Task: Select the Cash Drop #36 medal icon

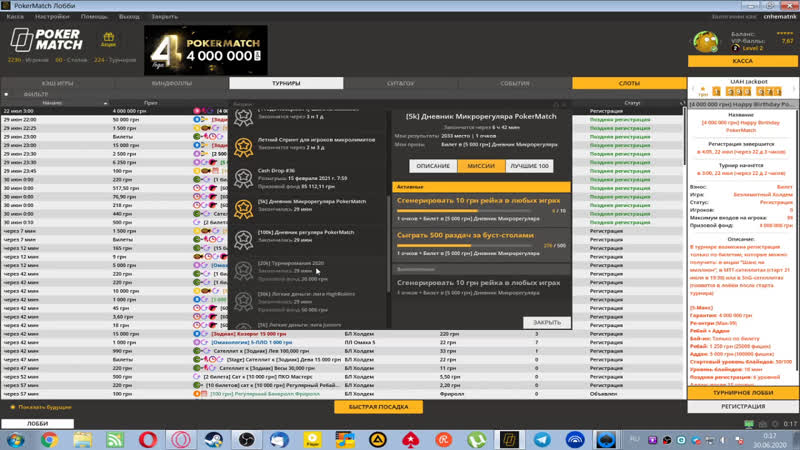Action: 243,179
